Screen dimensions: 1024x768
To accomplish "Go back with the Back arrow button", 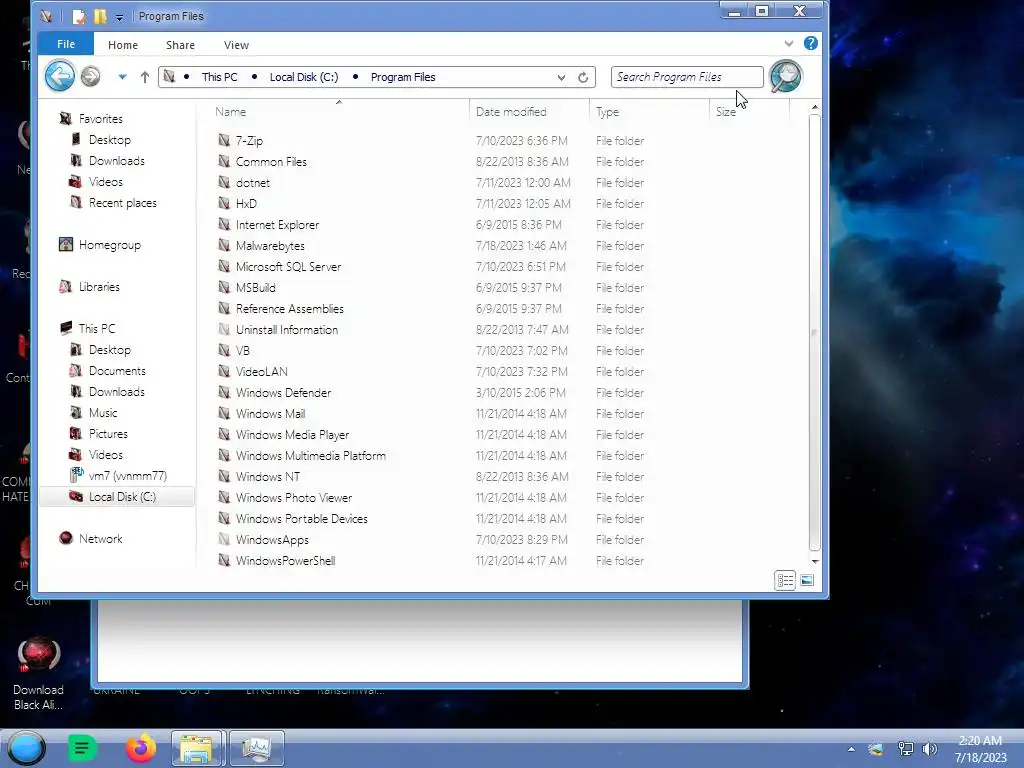I will [59, 76].
